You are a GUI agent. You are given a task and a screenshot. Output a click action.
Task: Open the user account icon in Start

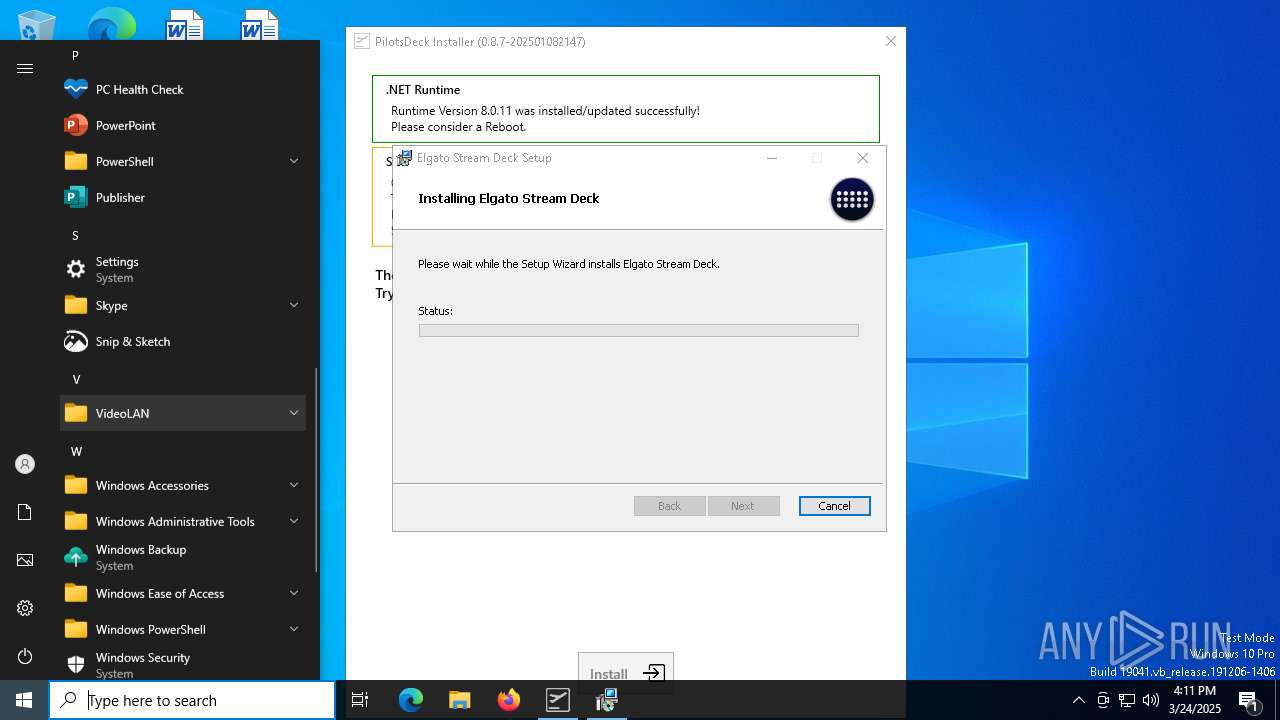[25, 464]
